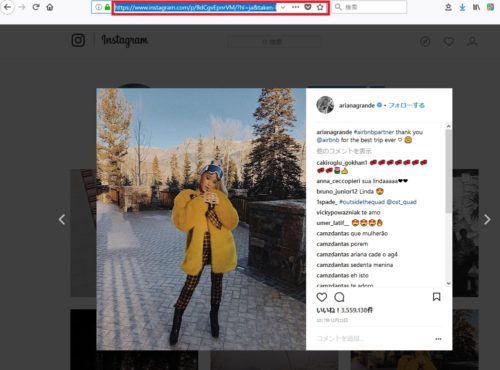The height and width of the screenshot is (370, 500).
Task: Open the #outsidethequad hashtag
Action: (362, 202)
